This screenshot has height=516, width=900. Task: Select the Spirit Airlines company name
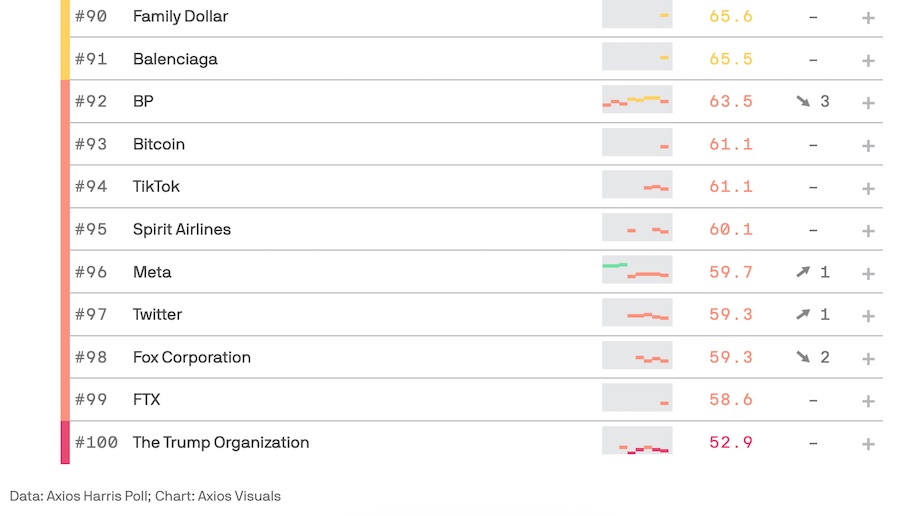tap(182, 229)
